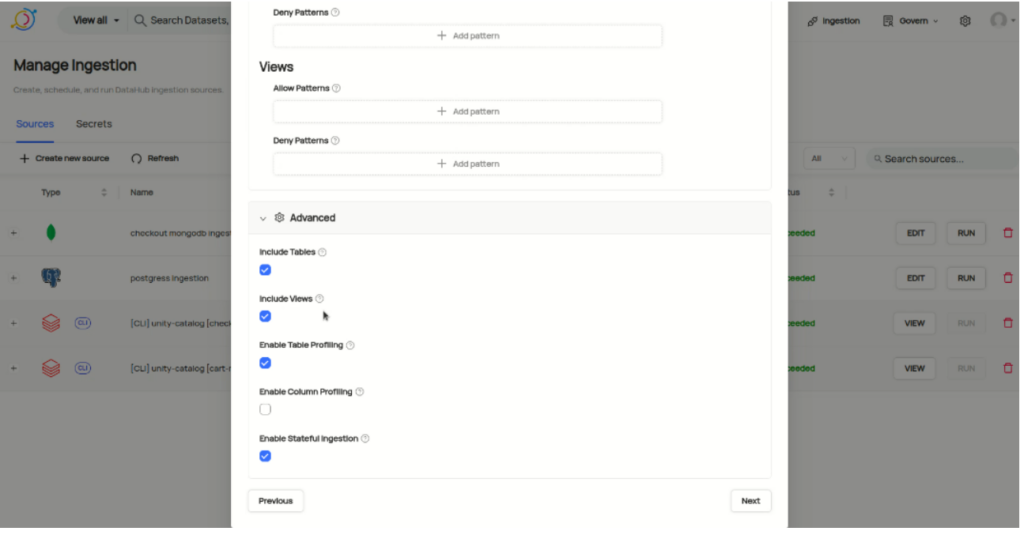Click the help icon next to Views Allow Patterns

click(x=336, y=88)
